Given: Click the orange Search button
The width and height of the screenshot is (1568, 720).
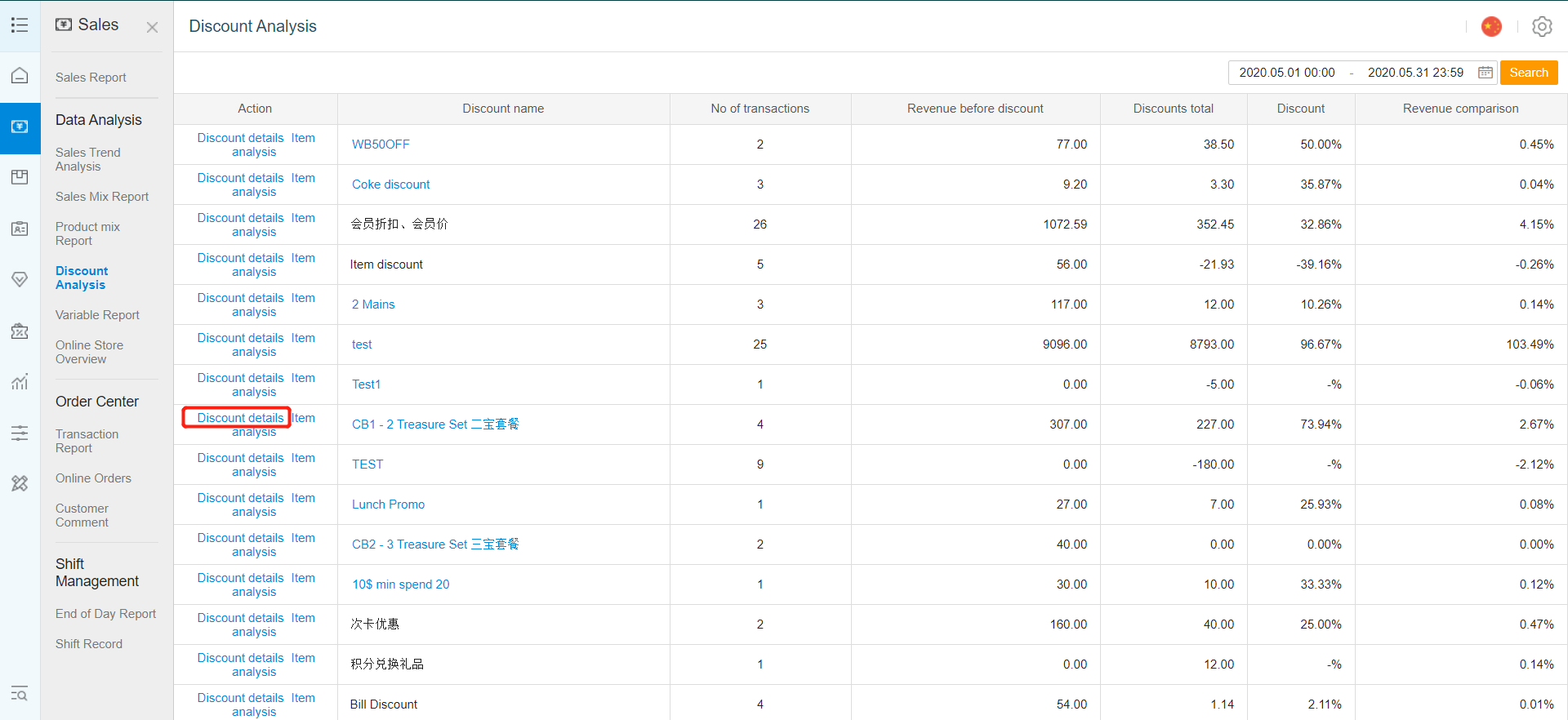Looking at the screenshot, I should pyautogui.click(x=1529, y=73).
